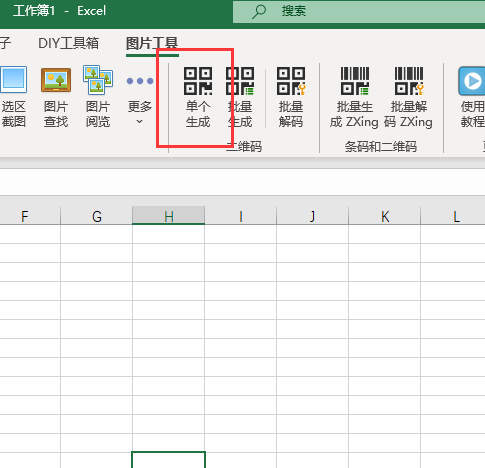485x468 pixels.
Task: Open the 图片查找 image search tool
Action: pos(56,97)
